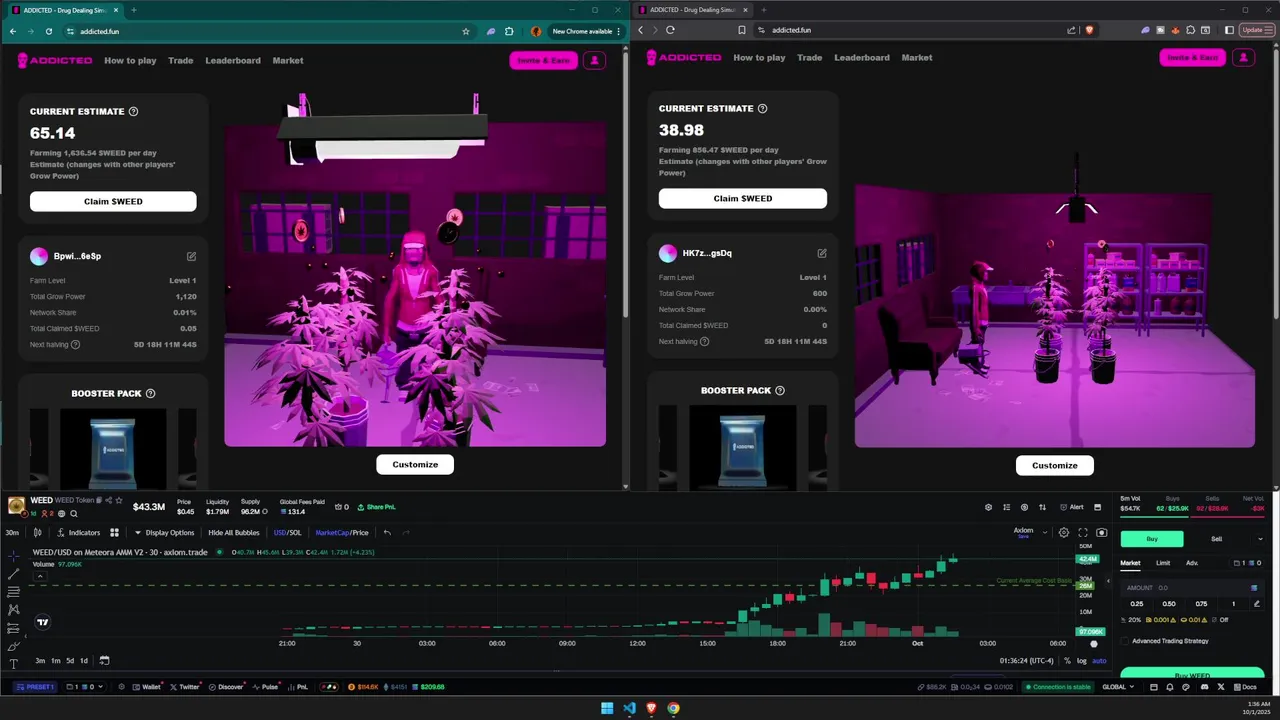Enable the Advanced Trading Strategy checkbox
The height and width of the screenshot is (720, 1280).
coord(1125,641)
